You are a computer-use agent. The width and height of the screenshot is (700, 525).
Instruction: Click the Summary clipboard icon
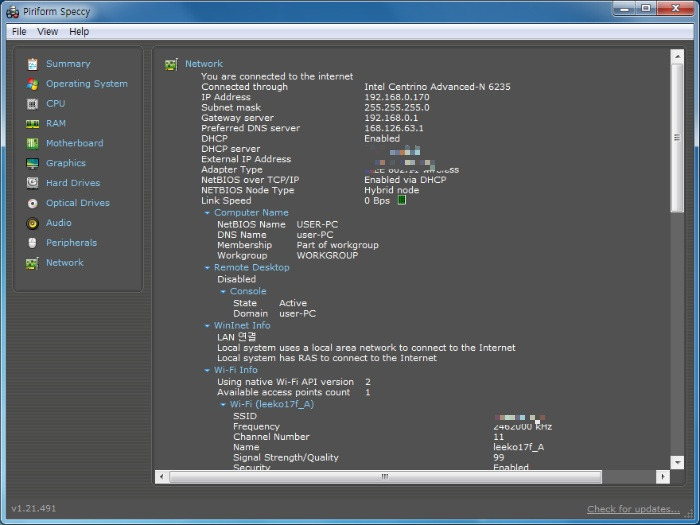[32, 64]
